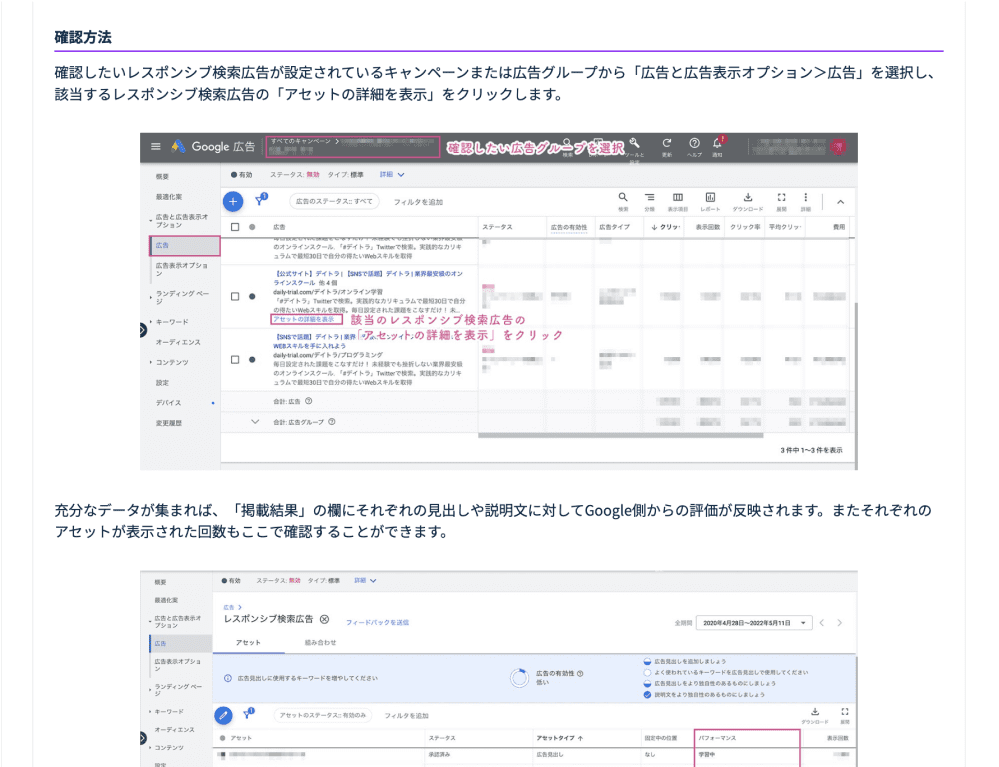The width and height of the screenshot is (999, 767).
Task: Expand the 合計: 広告グループ row chevron
Action: 255,422
